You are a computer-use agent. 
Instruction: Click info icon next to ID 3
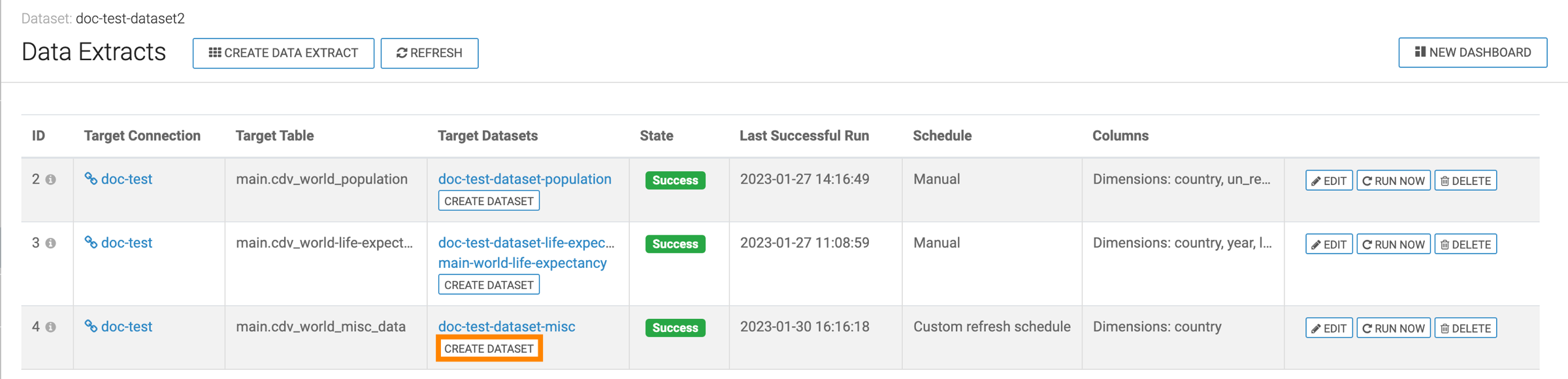50,243
